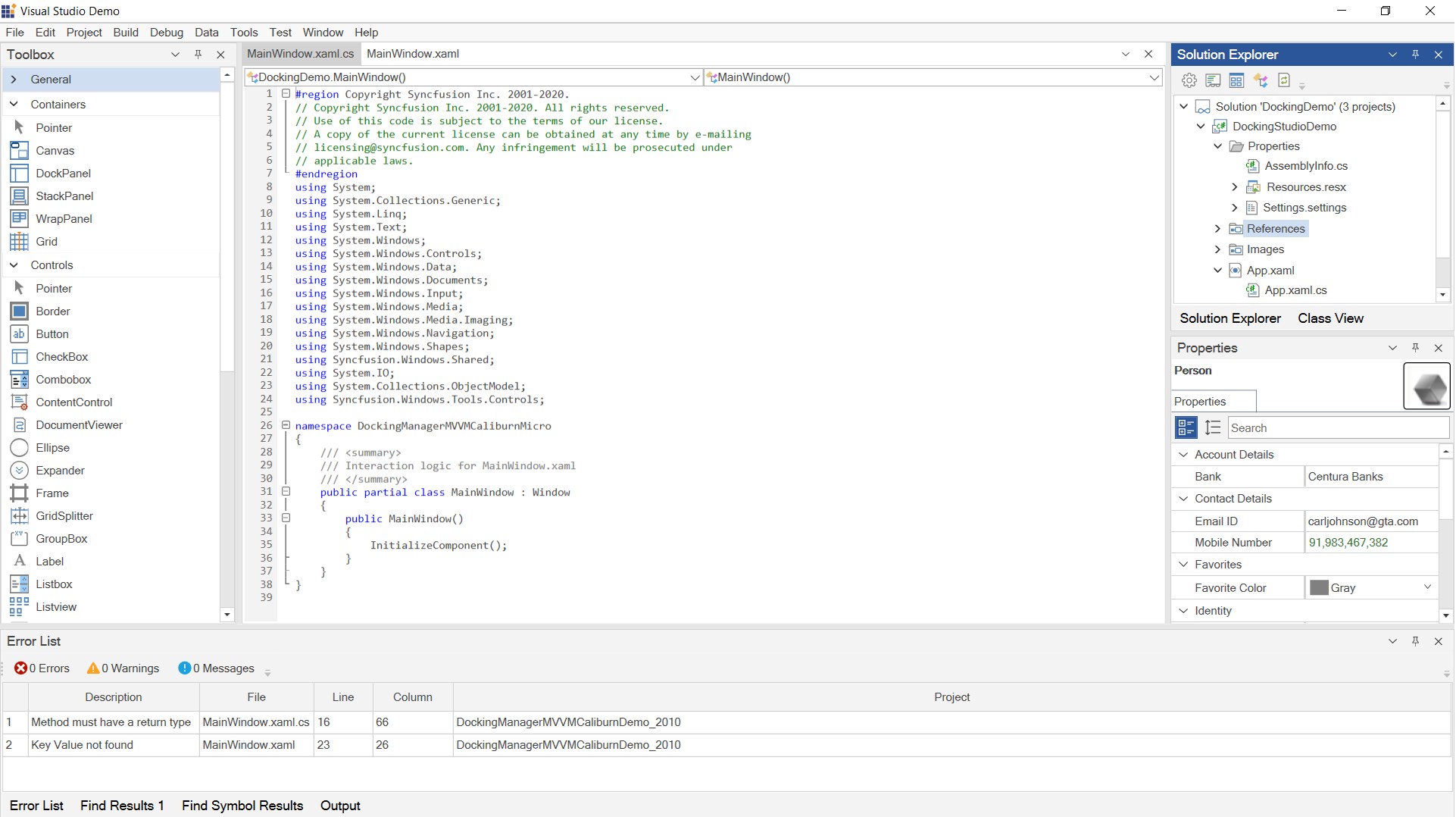Viewport: 1456px width, 817px height.
Task: Select the Listview control icon
Action: tap(19, 607)
